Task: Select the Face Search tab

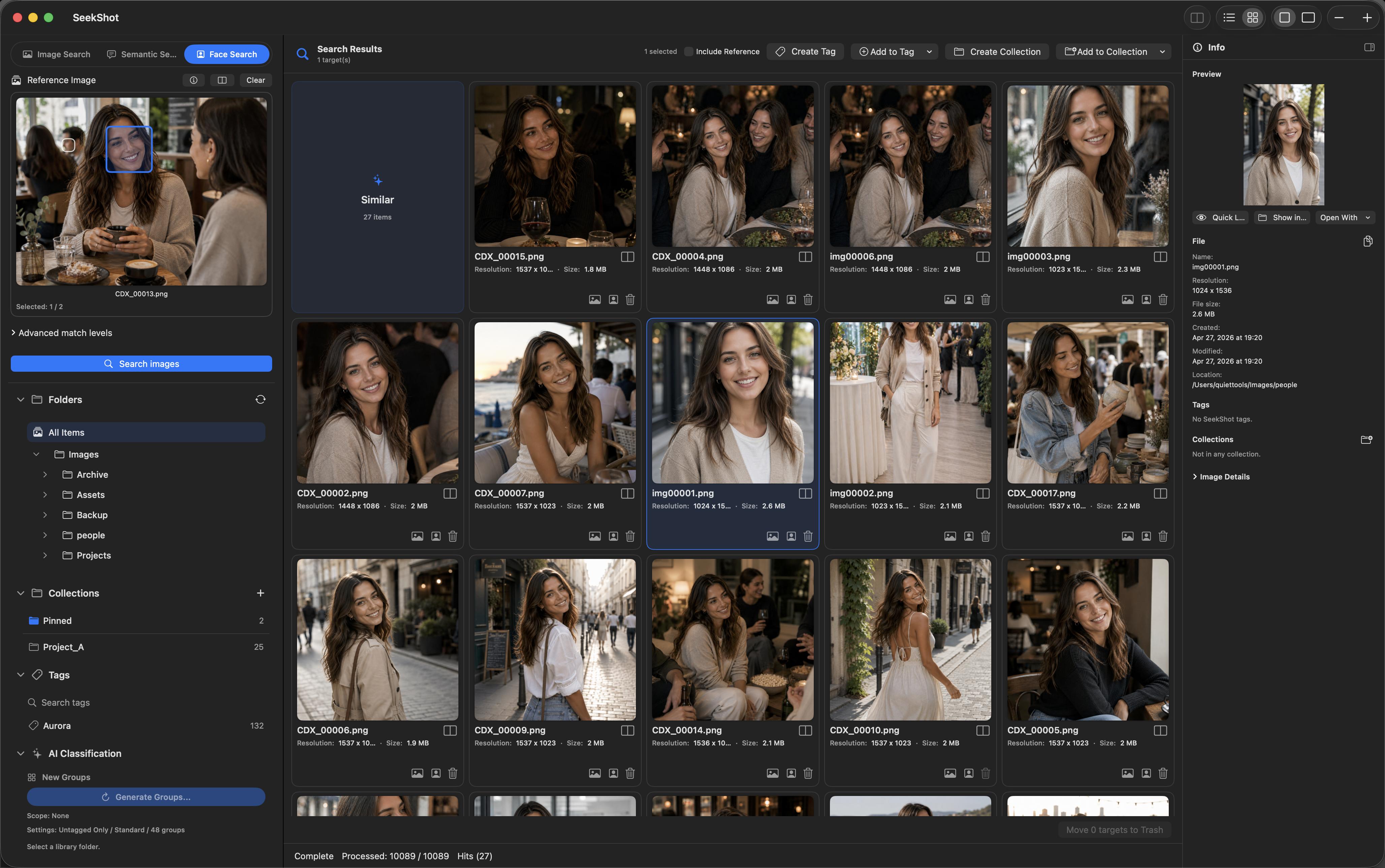Action: (227, 54)
